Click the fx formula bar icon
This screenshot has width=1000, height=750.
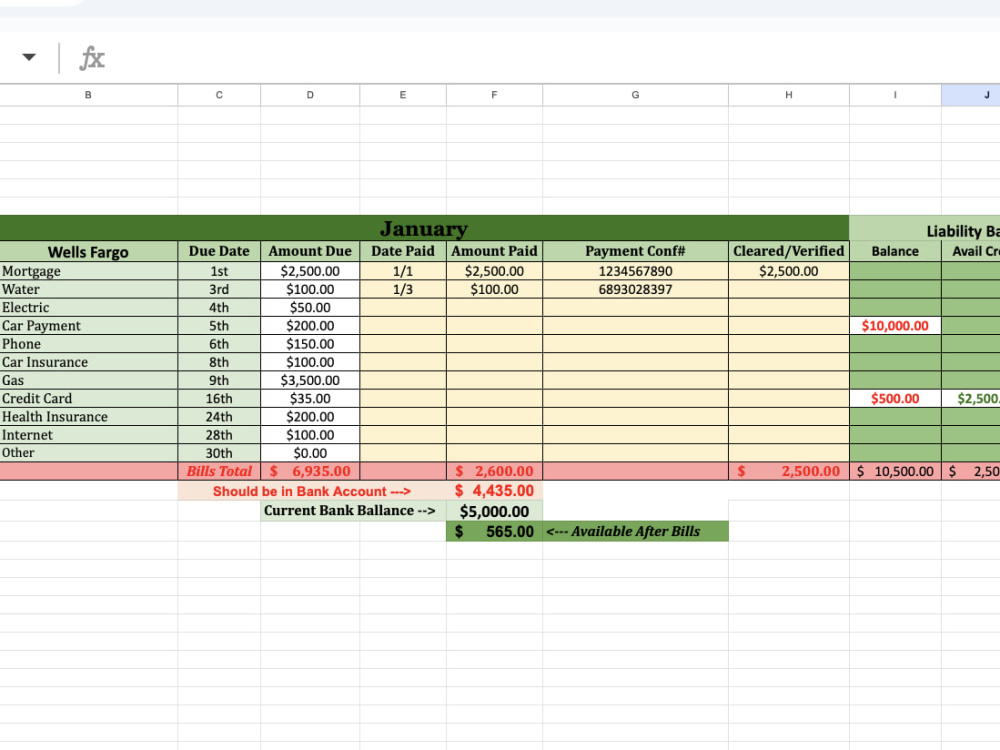pyautogui.click(x=92, y=58)
